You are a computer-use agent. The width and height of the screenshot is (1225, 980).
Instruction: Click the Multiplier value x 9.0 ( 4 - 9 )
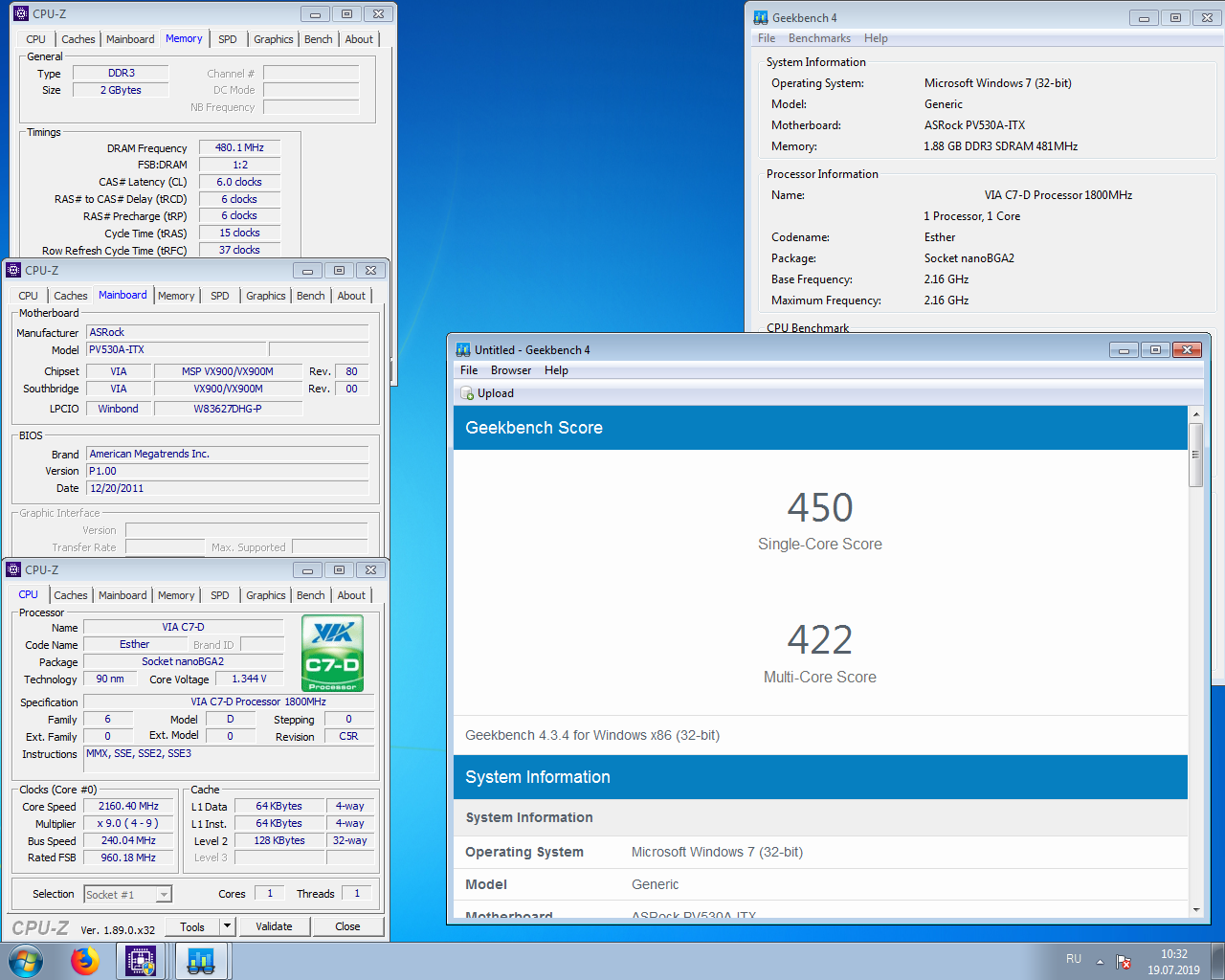(128, 823)
